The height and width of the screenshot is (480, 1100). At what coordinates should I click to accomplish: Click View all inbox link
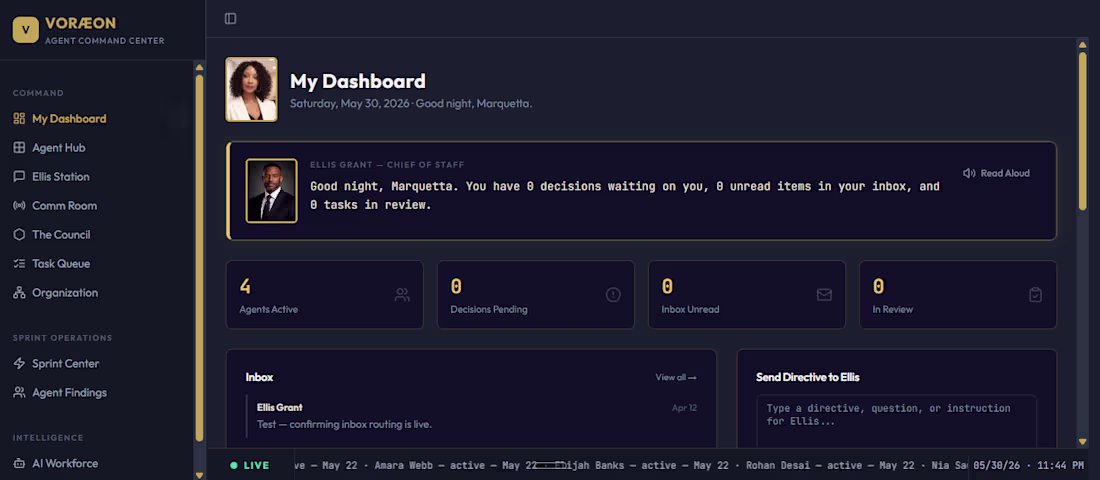tap(676, 377)
